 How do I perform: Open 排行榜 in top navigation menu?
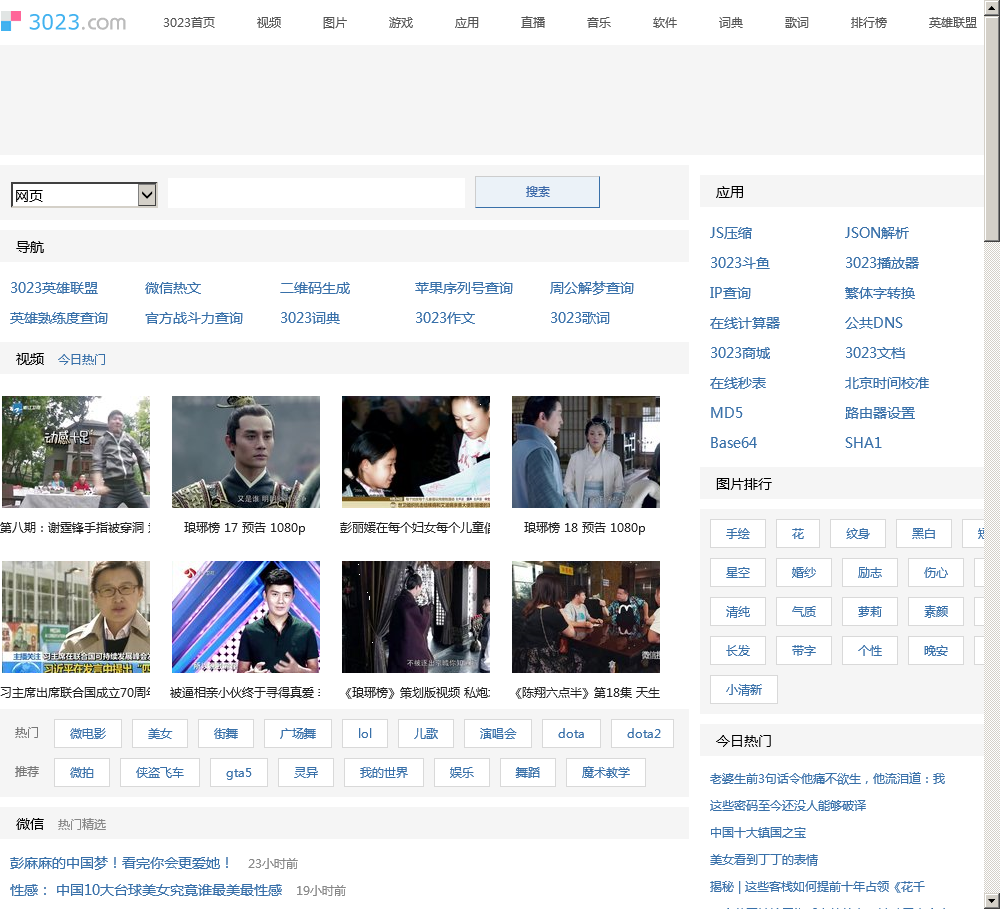[869, 22]
